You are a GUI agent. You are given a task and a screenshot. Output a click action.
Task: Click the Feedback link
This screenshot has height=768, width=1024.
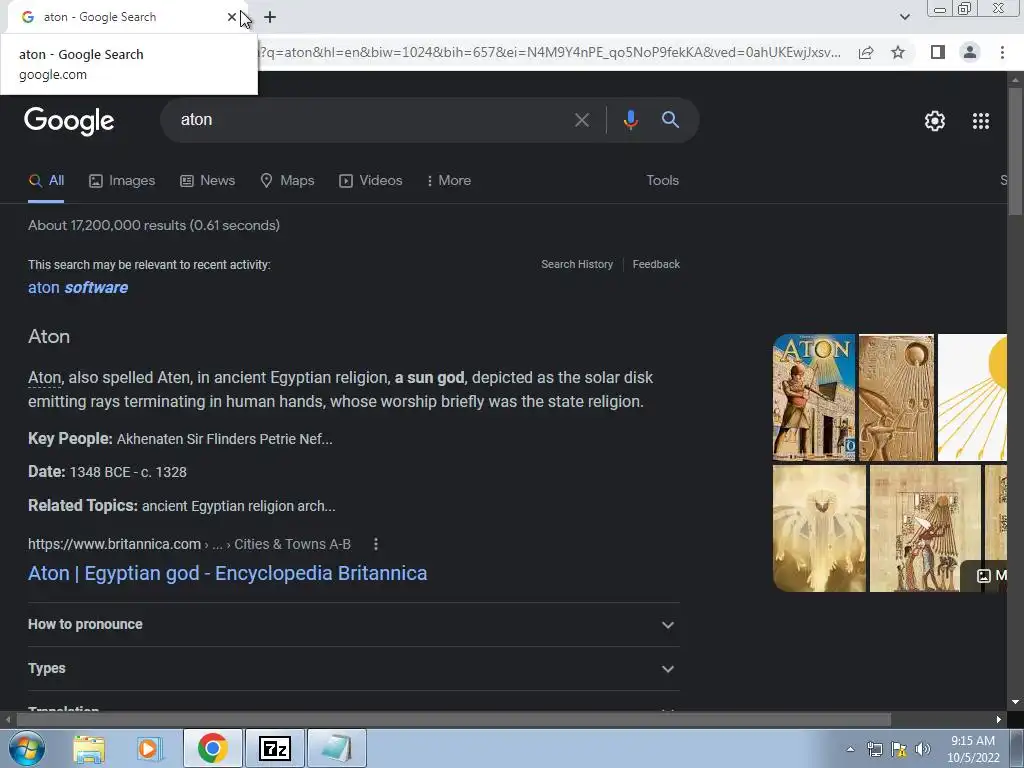coord(656,264)
